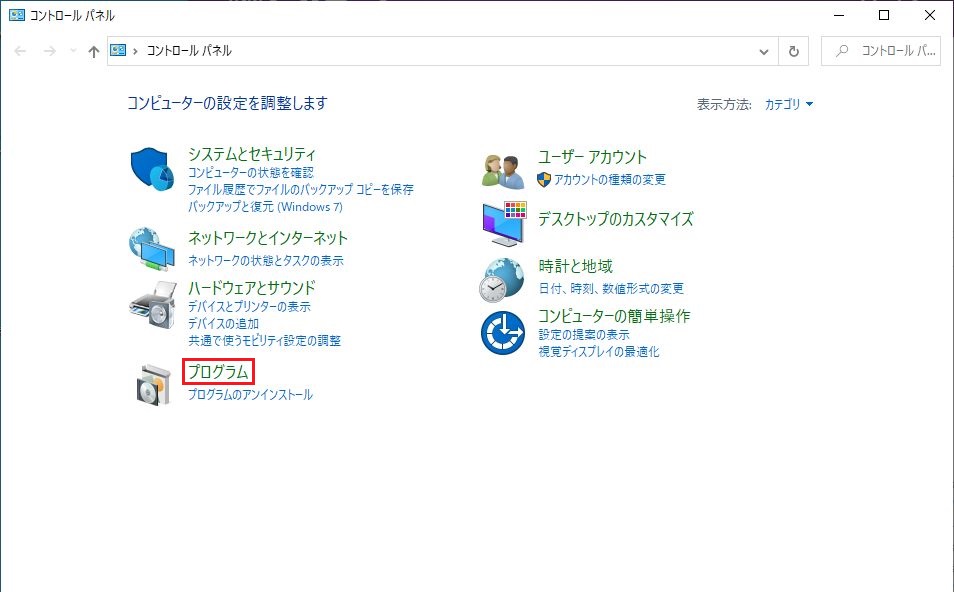Viewport: 954px width, 592px height.
Task: Minimize the Control Panel window
Action: (839, 15)
